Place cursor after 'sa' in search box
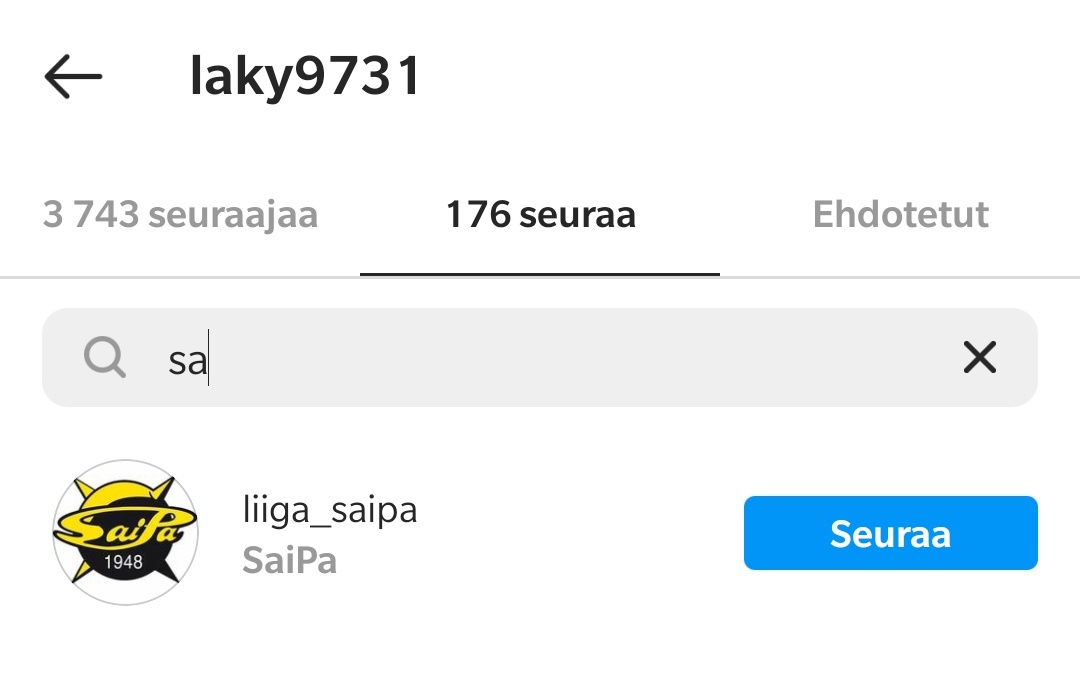The height and width of the screenshot is (687, 1080). pos(209,359)
